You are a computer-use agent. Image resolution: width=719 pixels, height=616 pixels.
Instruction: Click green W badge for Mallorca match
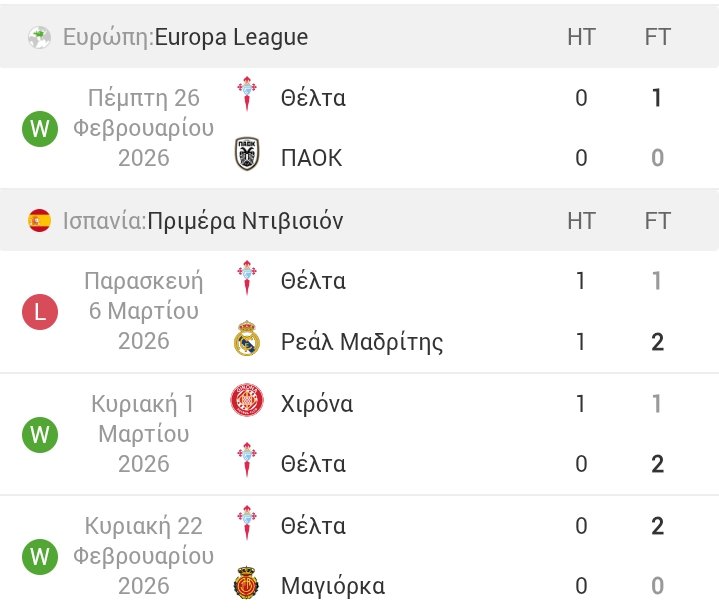click(40, 555)
